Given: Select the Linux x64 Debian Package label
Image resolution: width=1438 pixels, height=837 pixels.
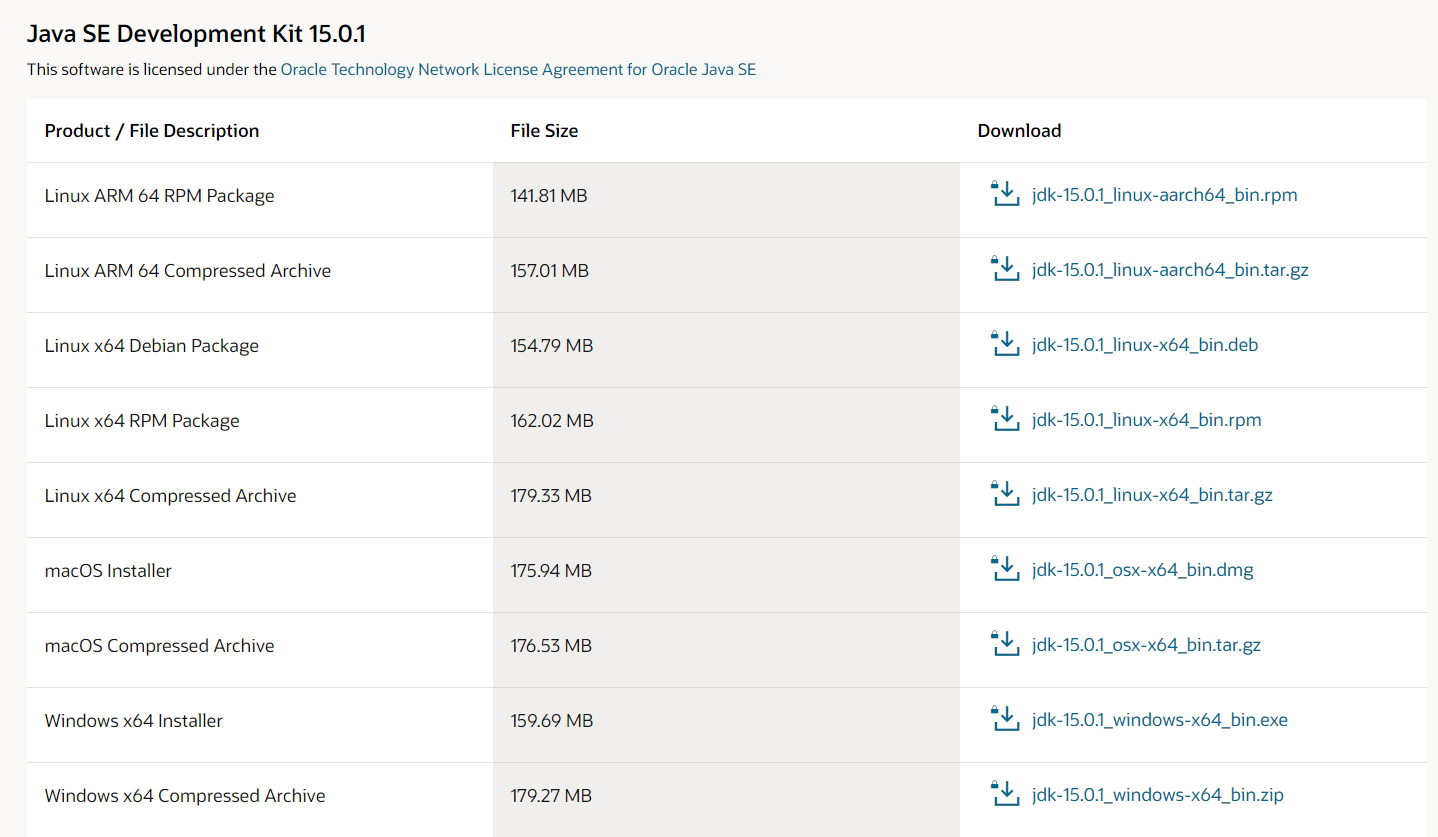Looking at the screenshot, I should 152,346.
